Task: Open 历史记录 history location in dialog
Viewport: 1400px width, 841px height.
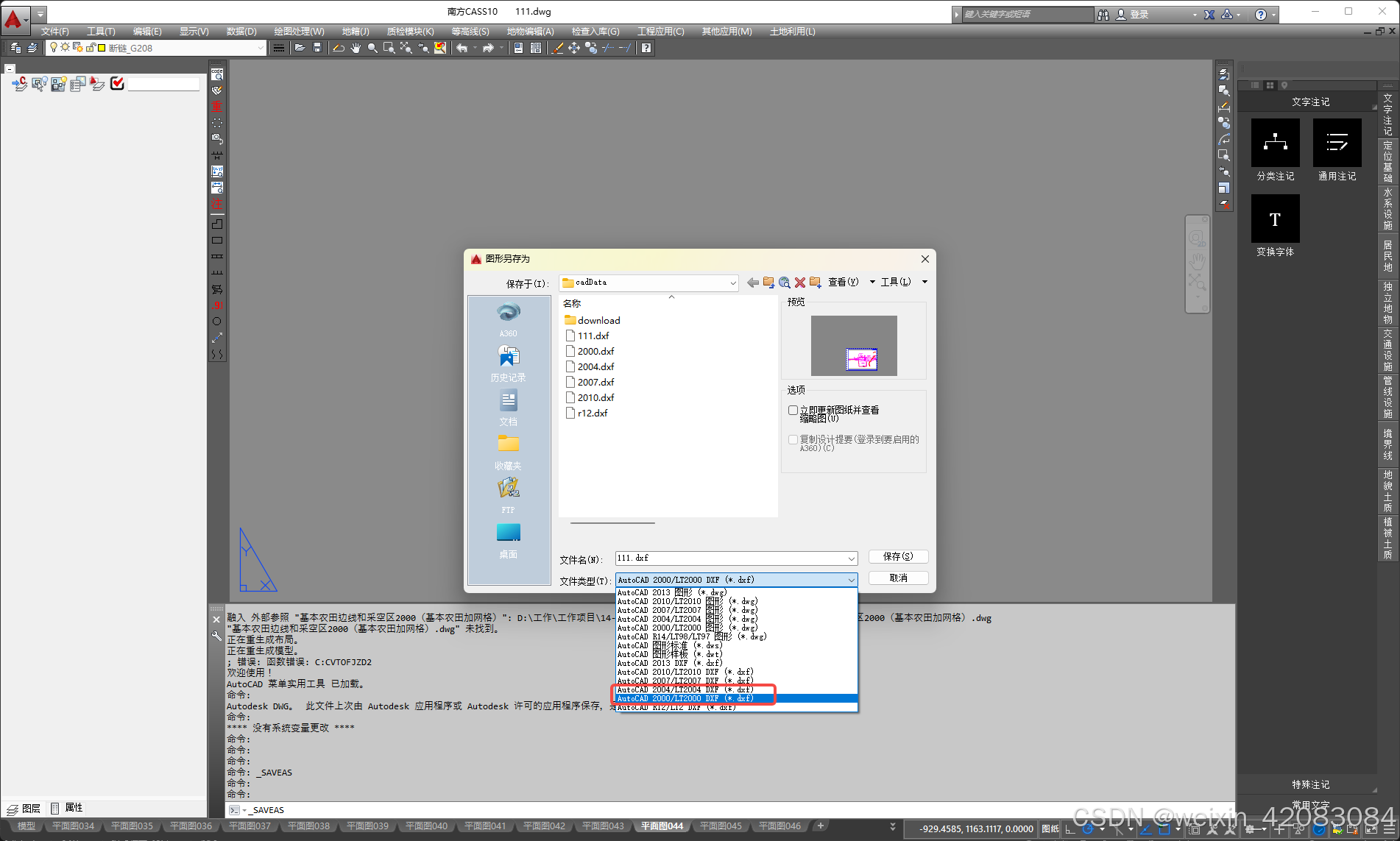Action: pyautogui.click(x=509, y=363)
